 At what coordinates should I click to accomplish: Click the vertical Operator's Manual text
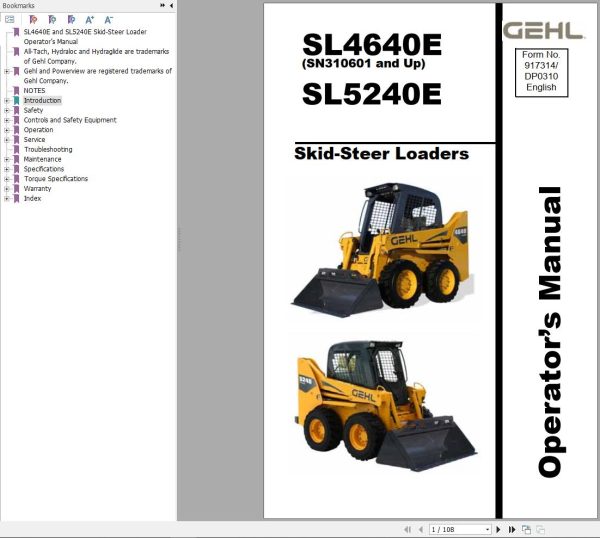point(549,332)
